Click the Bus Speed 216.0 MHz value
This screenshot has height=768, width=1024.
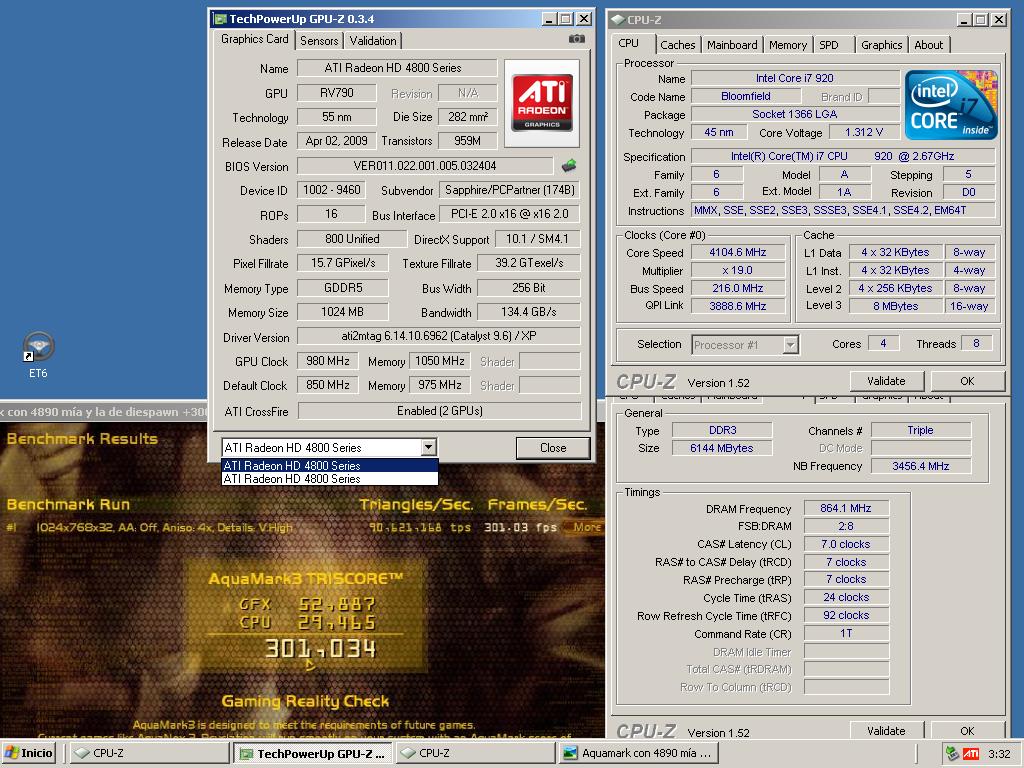pos(738,288)
